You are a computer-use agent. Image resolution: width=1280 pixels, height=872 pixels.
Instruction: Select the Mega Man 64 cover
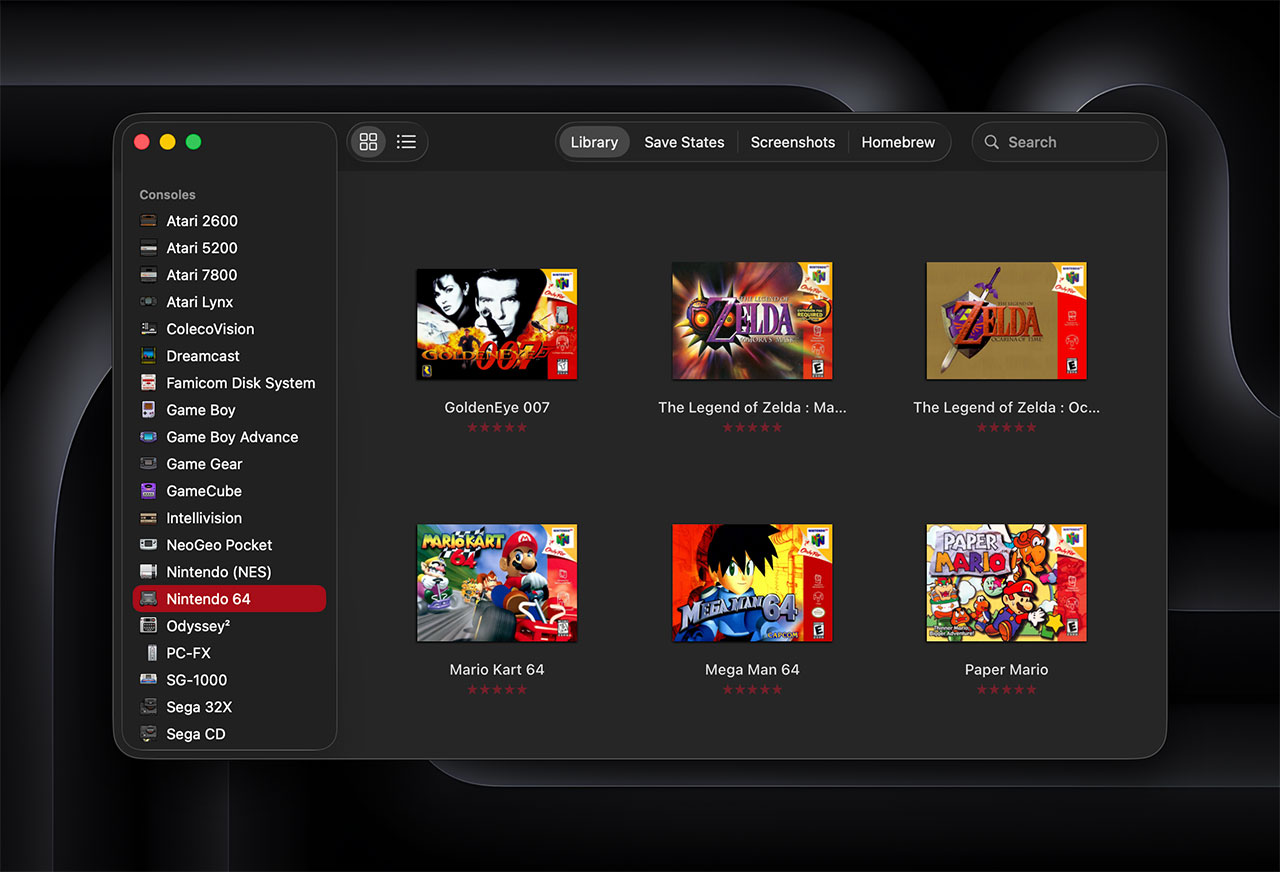pos(752,583)
